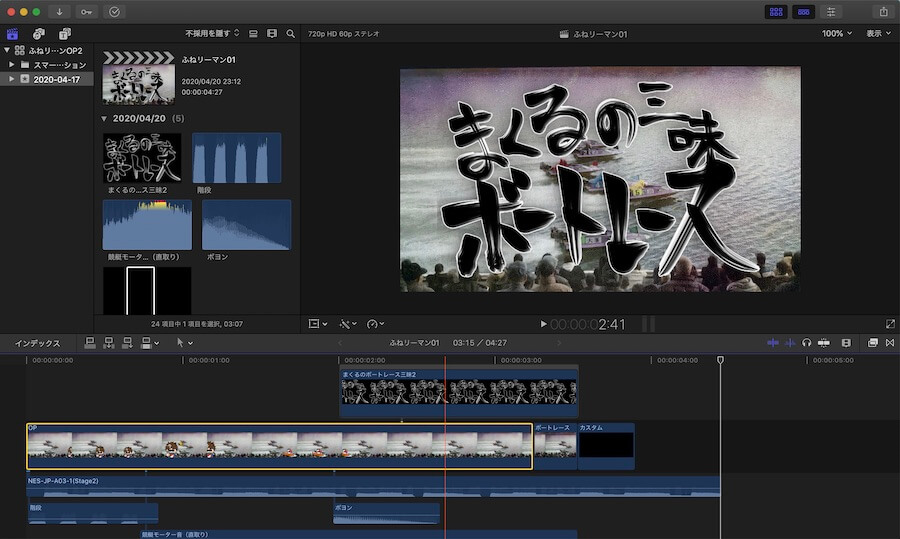Toggle solo headphones icon
The width and height of the screenshot is (900, 539).
click(806, 343)
